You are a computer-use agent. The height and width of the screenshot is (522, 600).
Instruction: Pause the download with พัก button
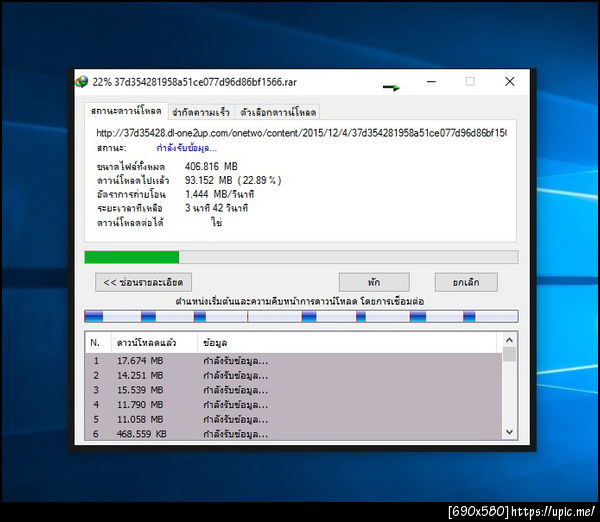pyautogui.click(x=374, y=282)
